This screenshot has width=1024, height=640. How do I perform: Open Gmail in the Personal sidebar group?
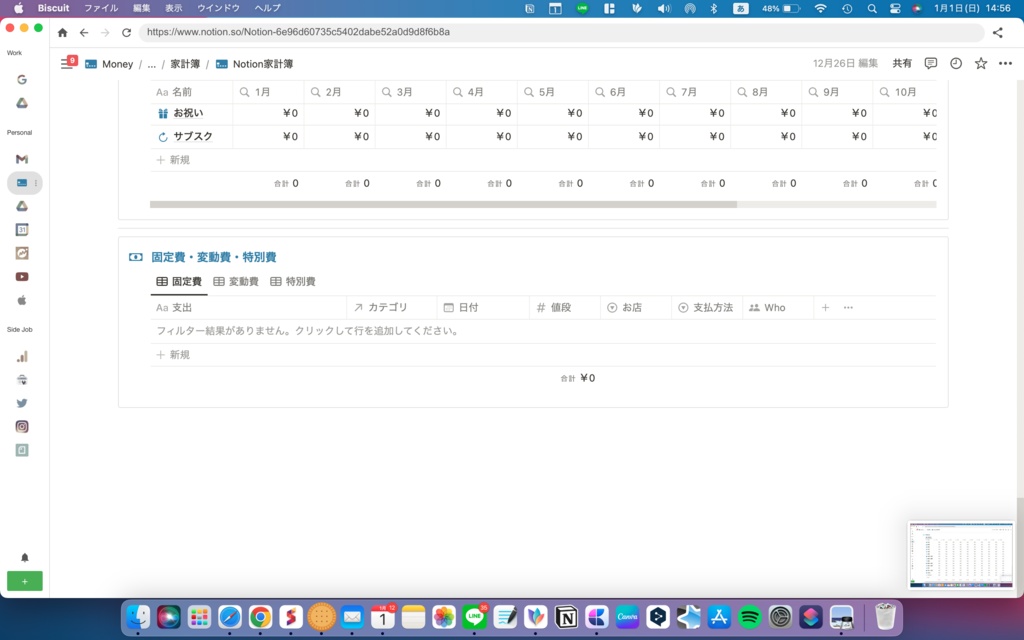(x=22, y=159)
